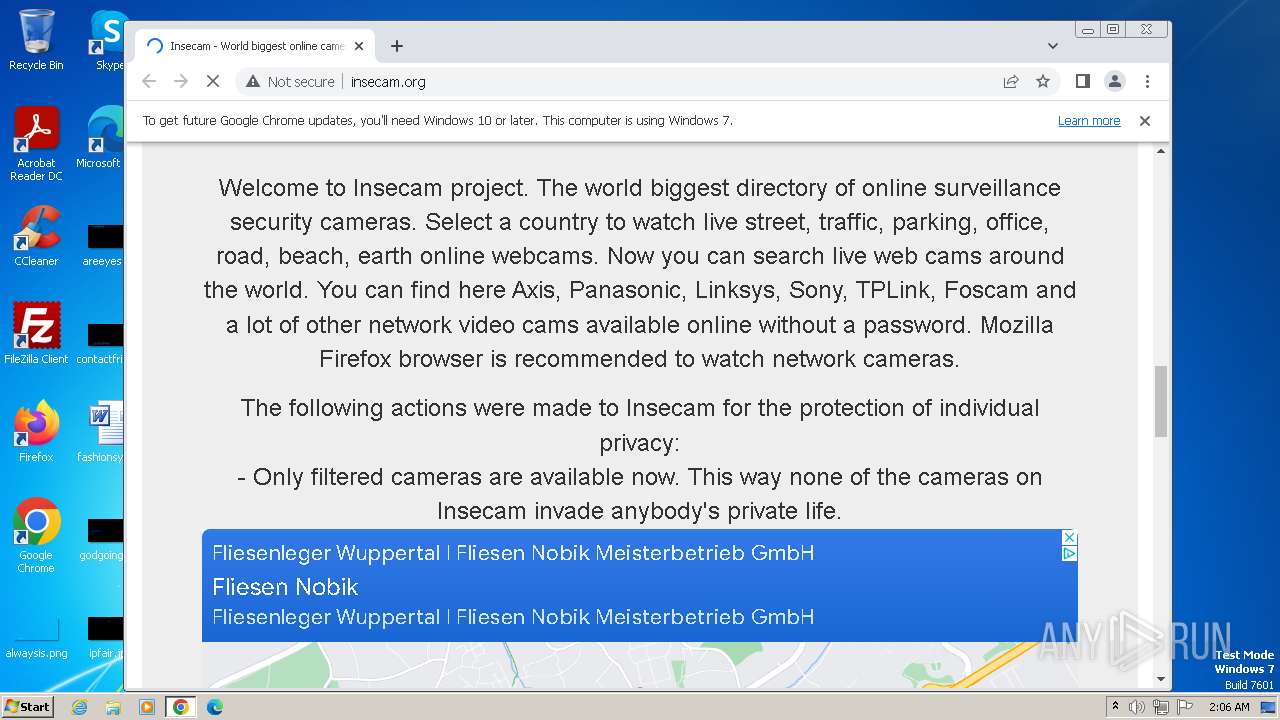Open Recycle Bin on desktop
The image size is (1280, 720).
click(36, 40)
